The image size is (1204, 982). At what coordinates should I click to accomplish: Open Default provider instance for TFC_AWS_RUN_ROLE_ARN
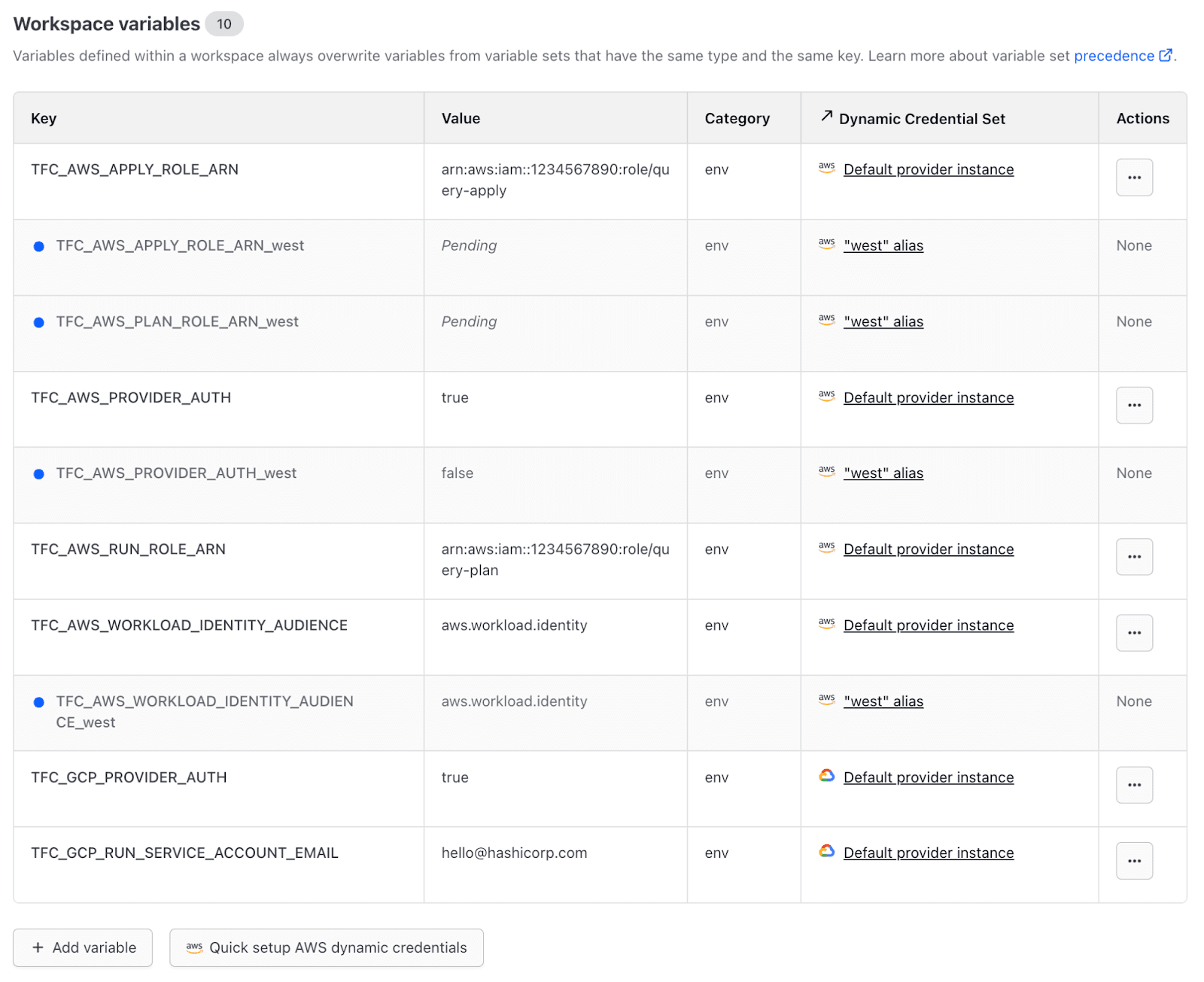929,549
